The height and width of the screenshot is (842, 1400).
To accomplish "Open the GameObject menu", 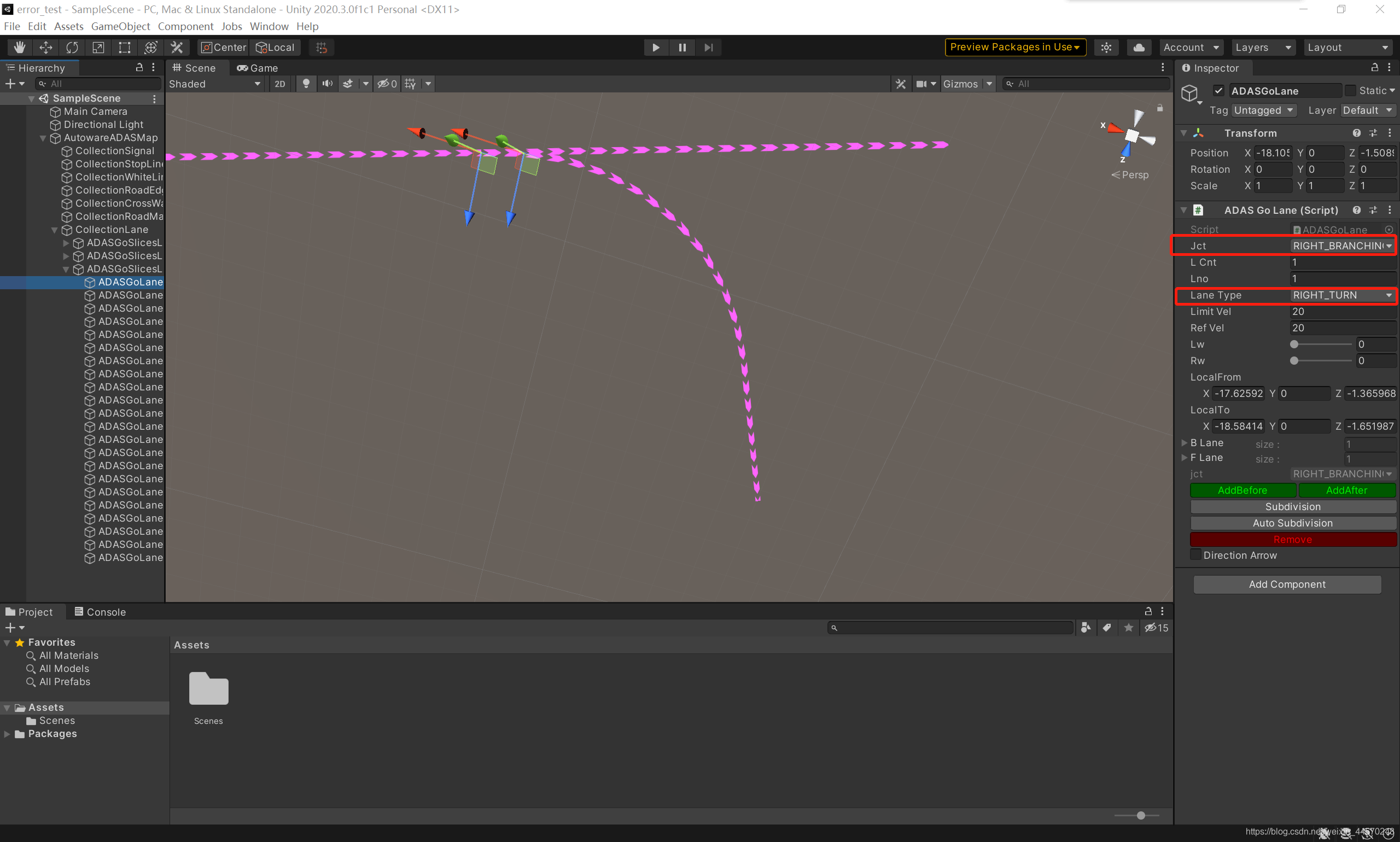I will (x=120, y=27).
